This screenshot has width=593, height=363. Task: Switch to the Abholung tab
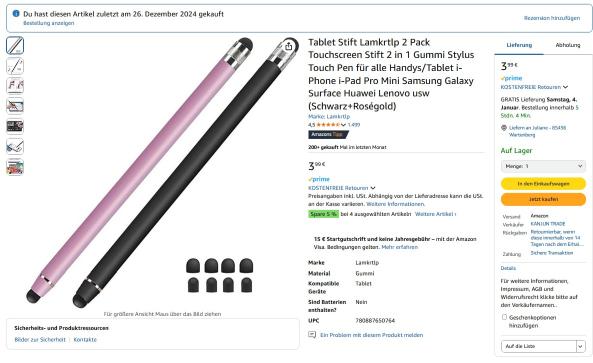[x=568, y=45]
